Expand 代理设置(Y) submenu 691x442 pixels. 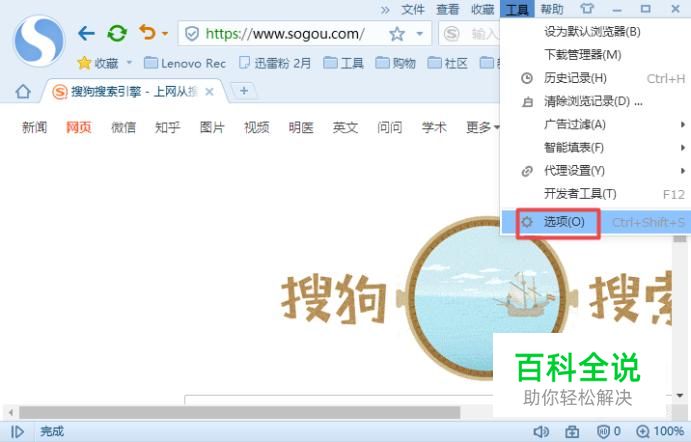(x=595, y=171)
